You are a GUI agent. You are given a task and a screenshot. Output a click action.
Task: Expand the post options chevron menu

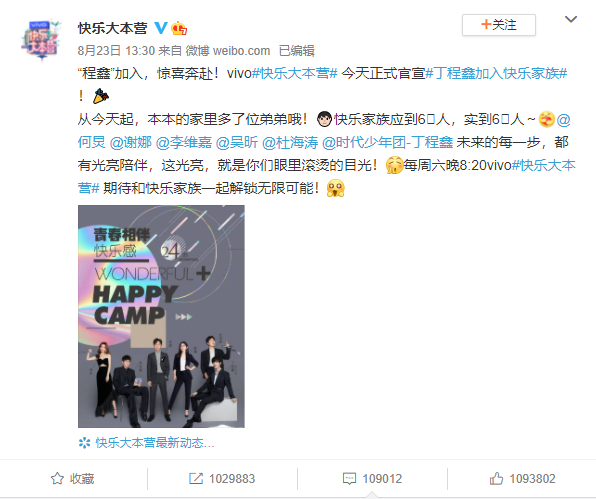point(571,19)
